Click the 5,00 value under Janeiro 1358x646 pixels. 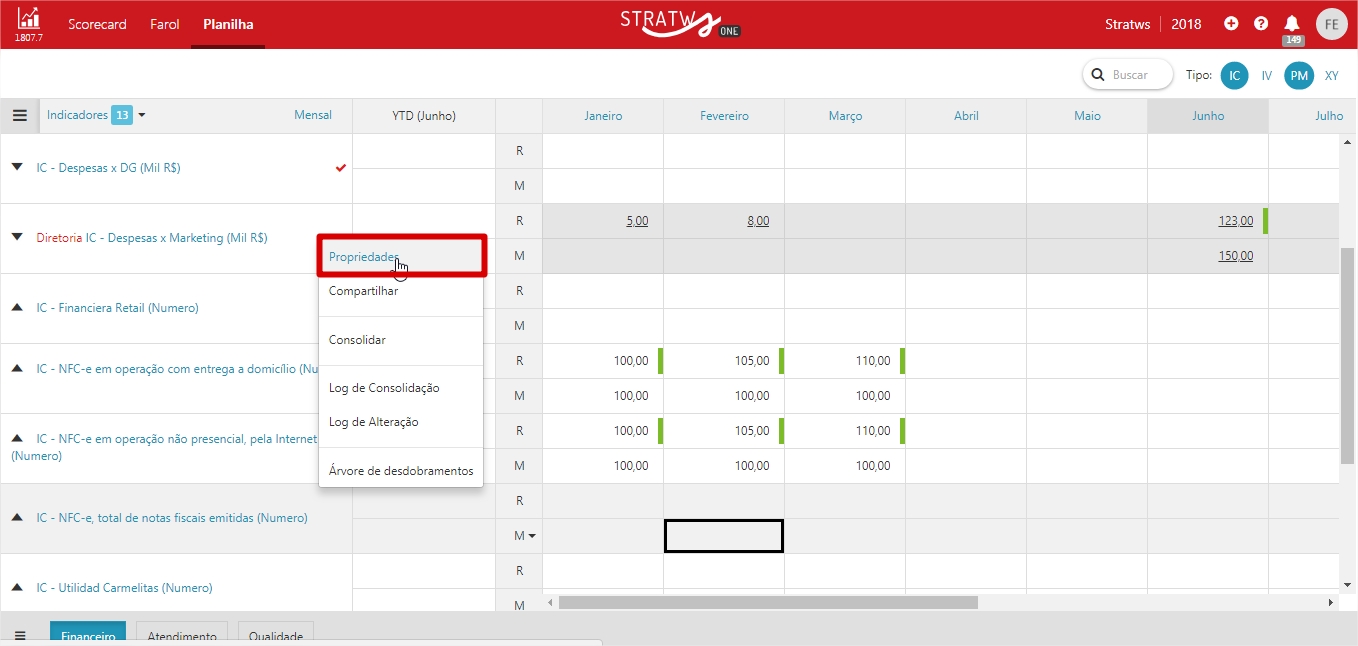pos(637,221)
